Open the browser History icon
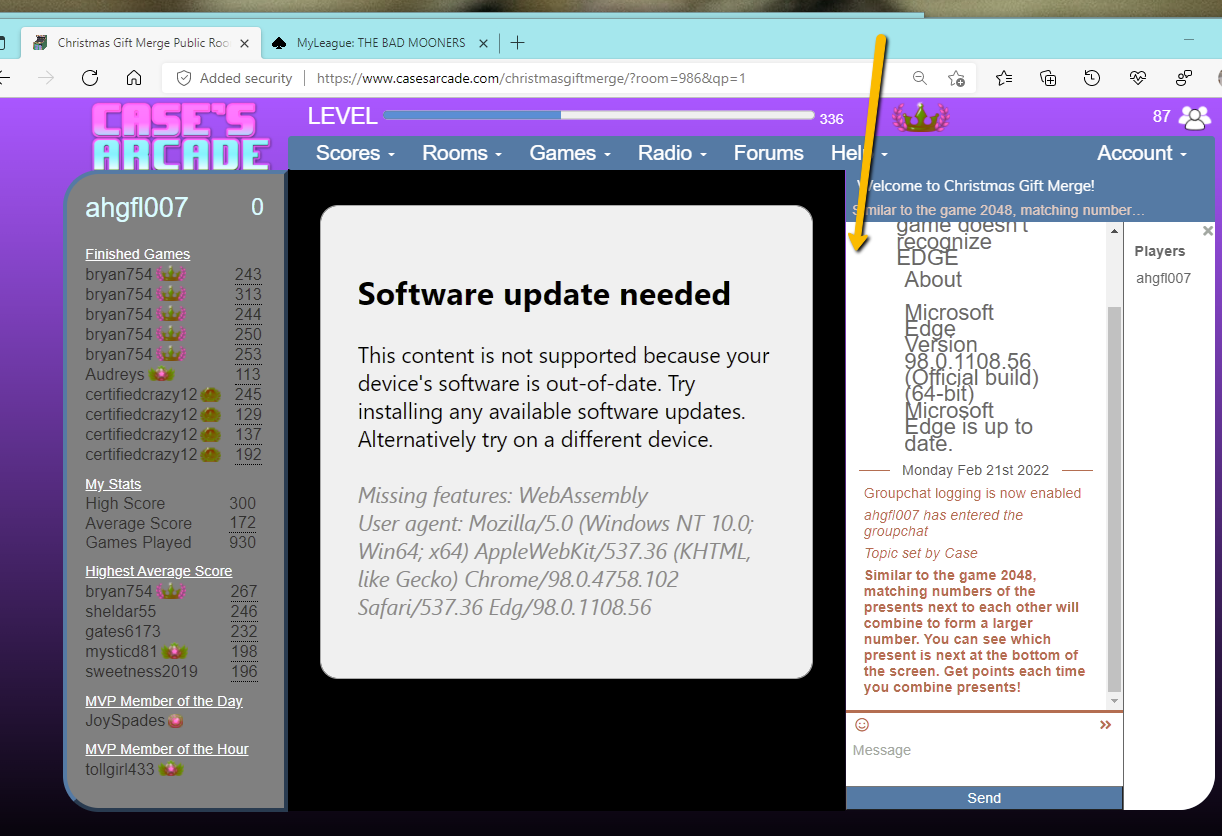 [1092, 78]
